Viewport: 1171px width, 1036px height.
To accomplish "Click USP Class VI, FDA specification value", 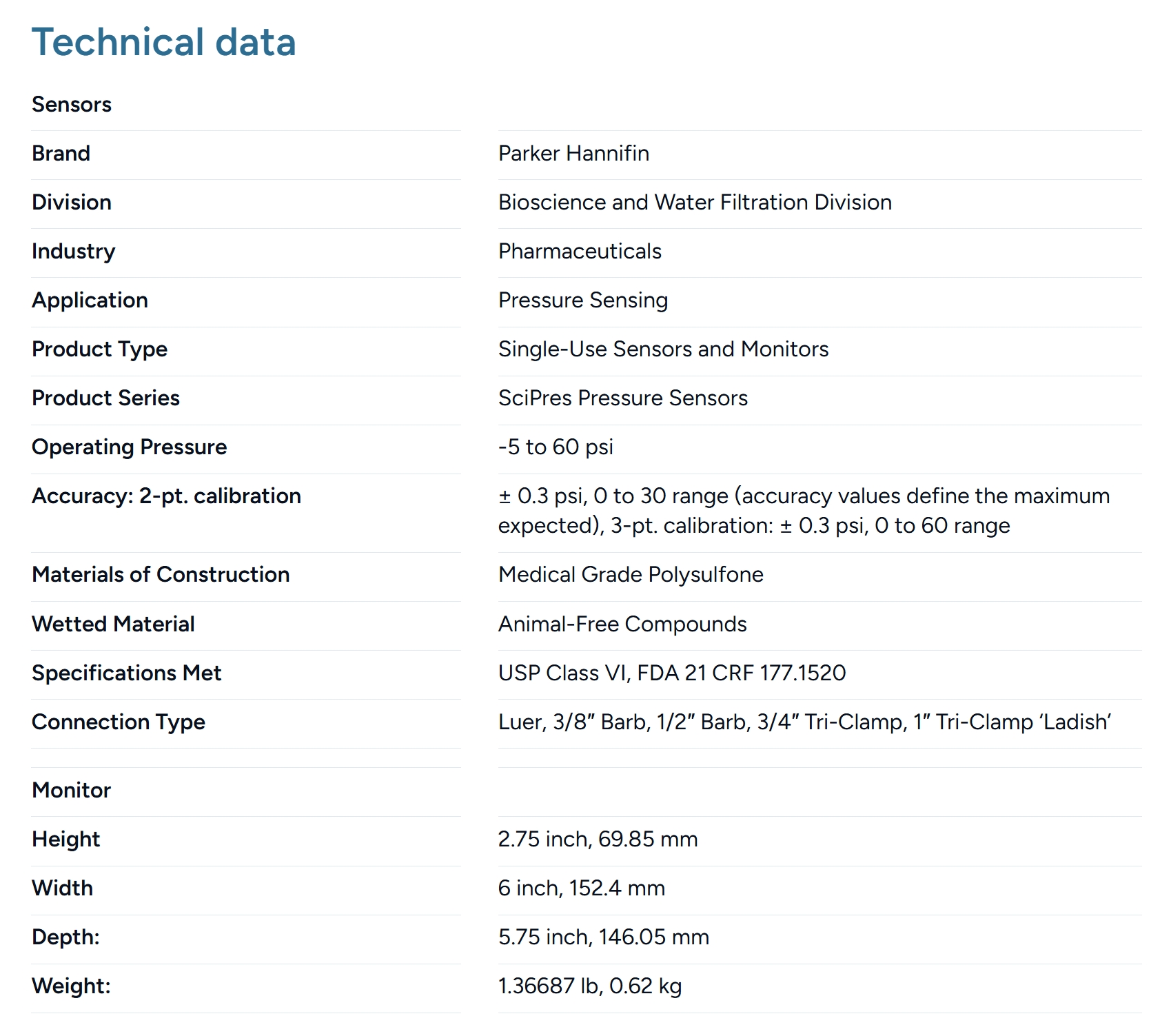I will coord(672,673).
